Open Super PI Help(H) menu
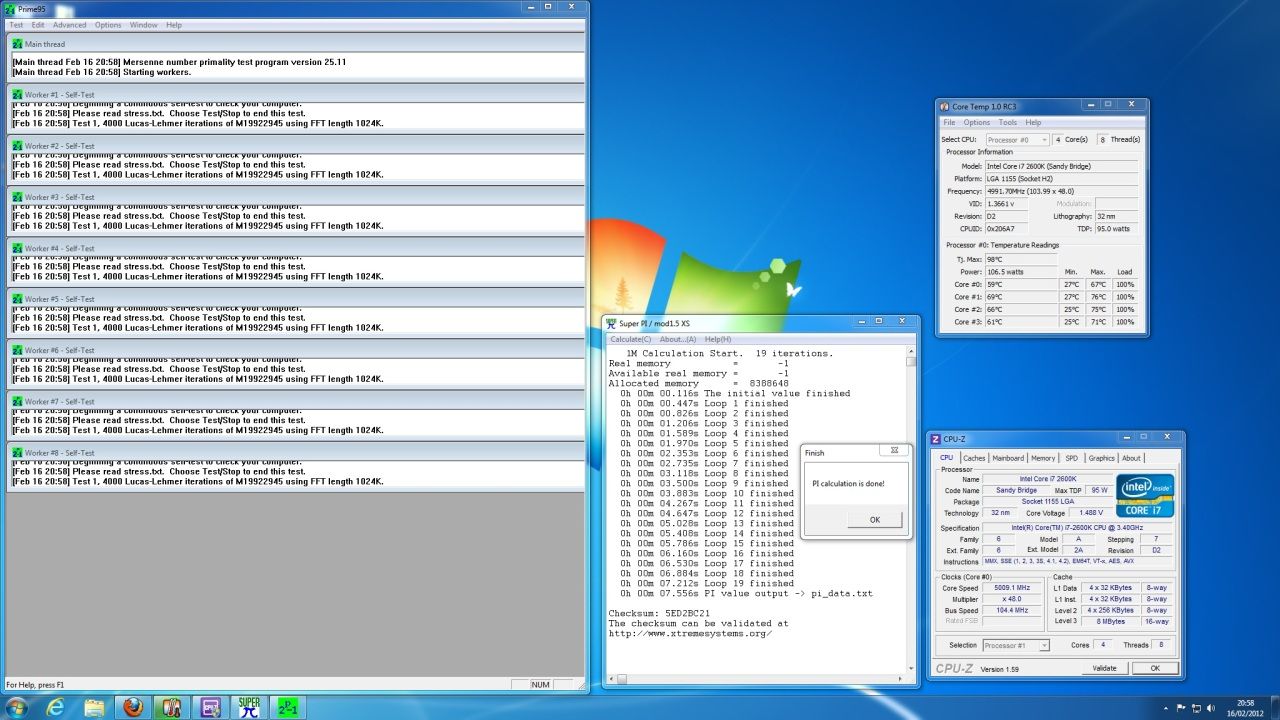1280x720 pixels. (x=718, y=339)
